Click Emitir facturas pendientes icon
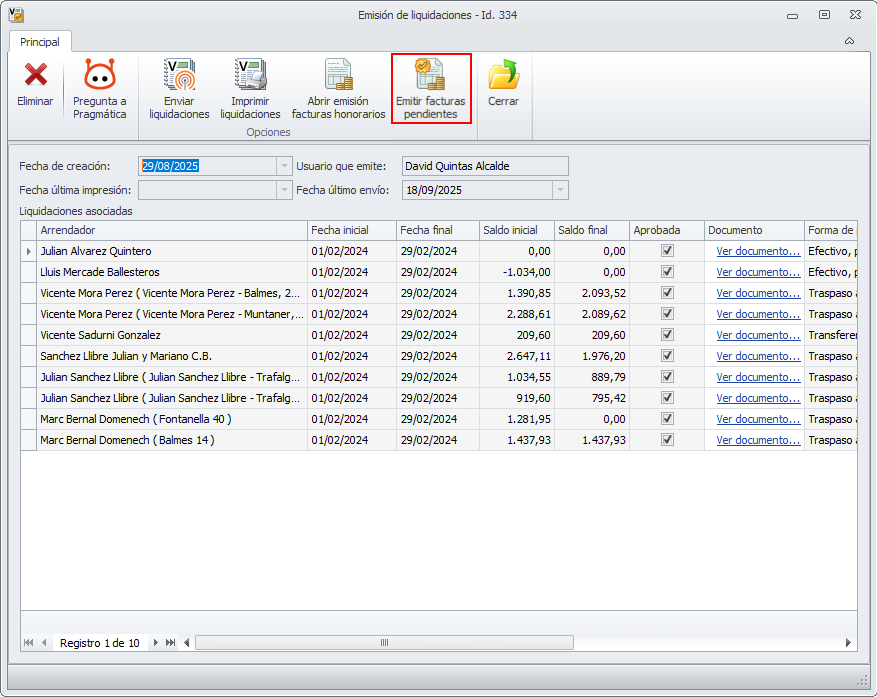877x697 pixels. tap(430, 75)
